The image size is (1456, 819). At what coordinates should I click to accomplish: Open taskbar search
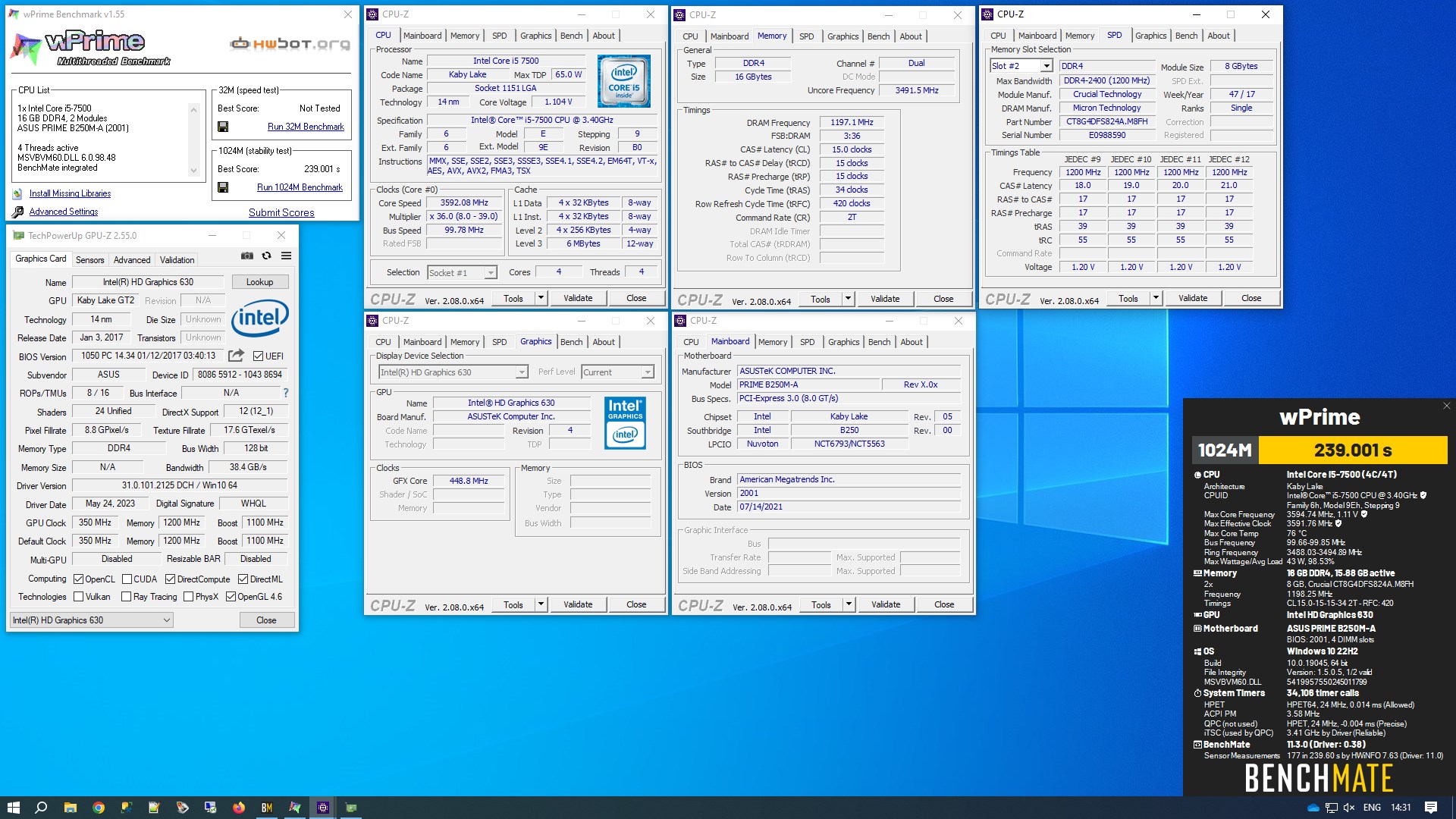(42, 808)
